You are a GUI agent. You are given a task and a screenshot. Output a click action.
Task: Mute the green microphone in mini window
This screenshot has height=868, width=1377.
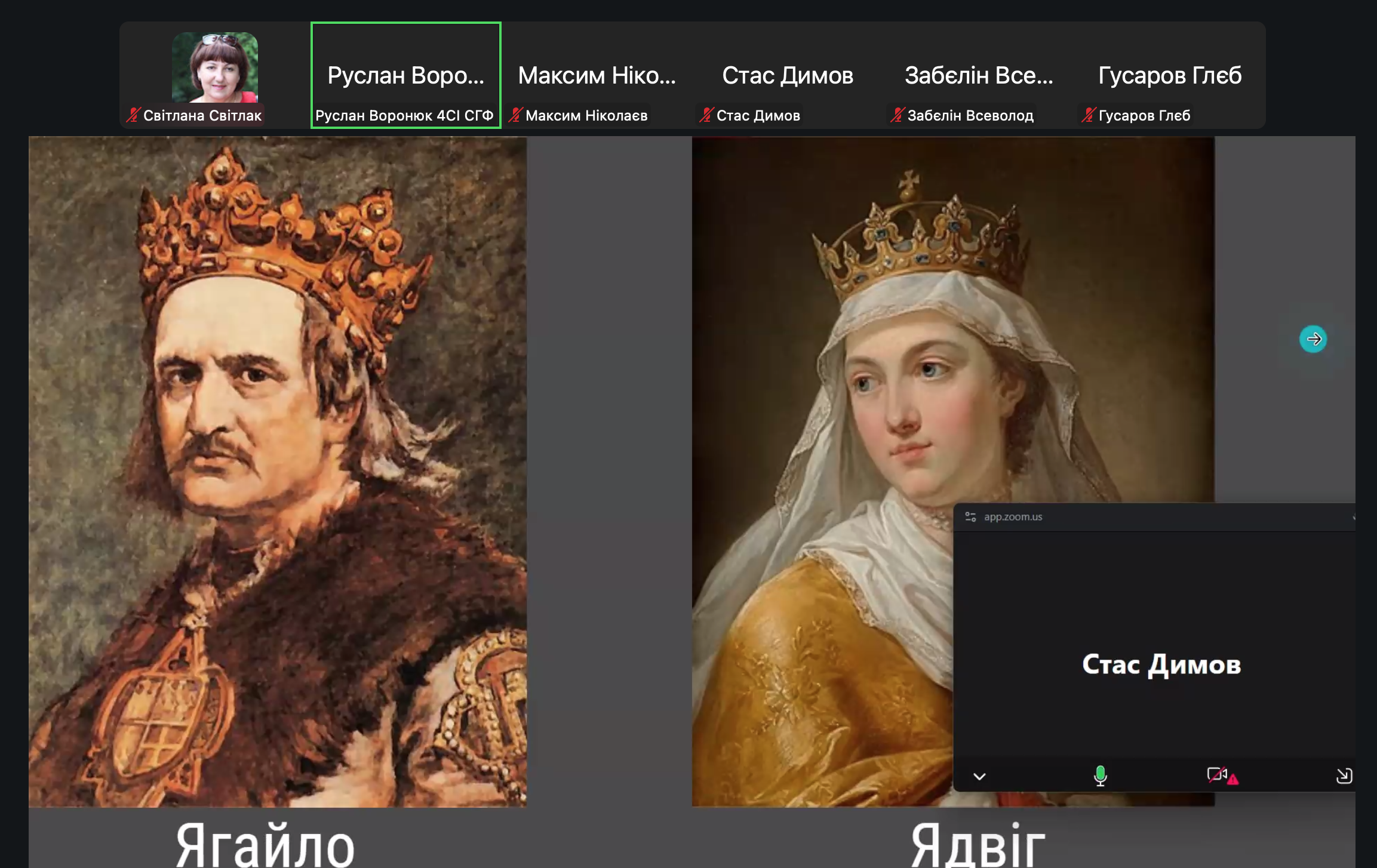tap(1100, 775)
